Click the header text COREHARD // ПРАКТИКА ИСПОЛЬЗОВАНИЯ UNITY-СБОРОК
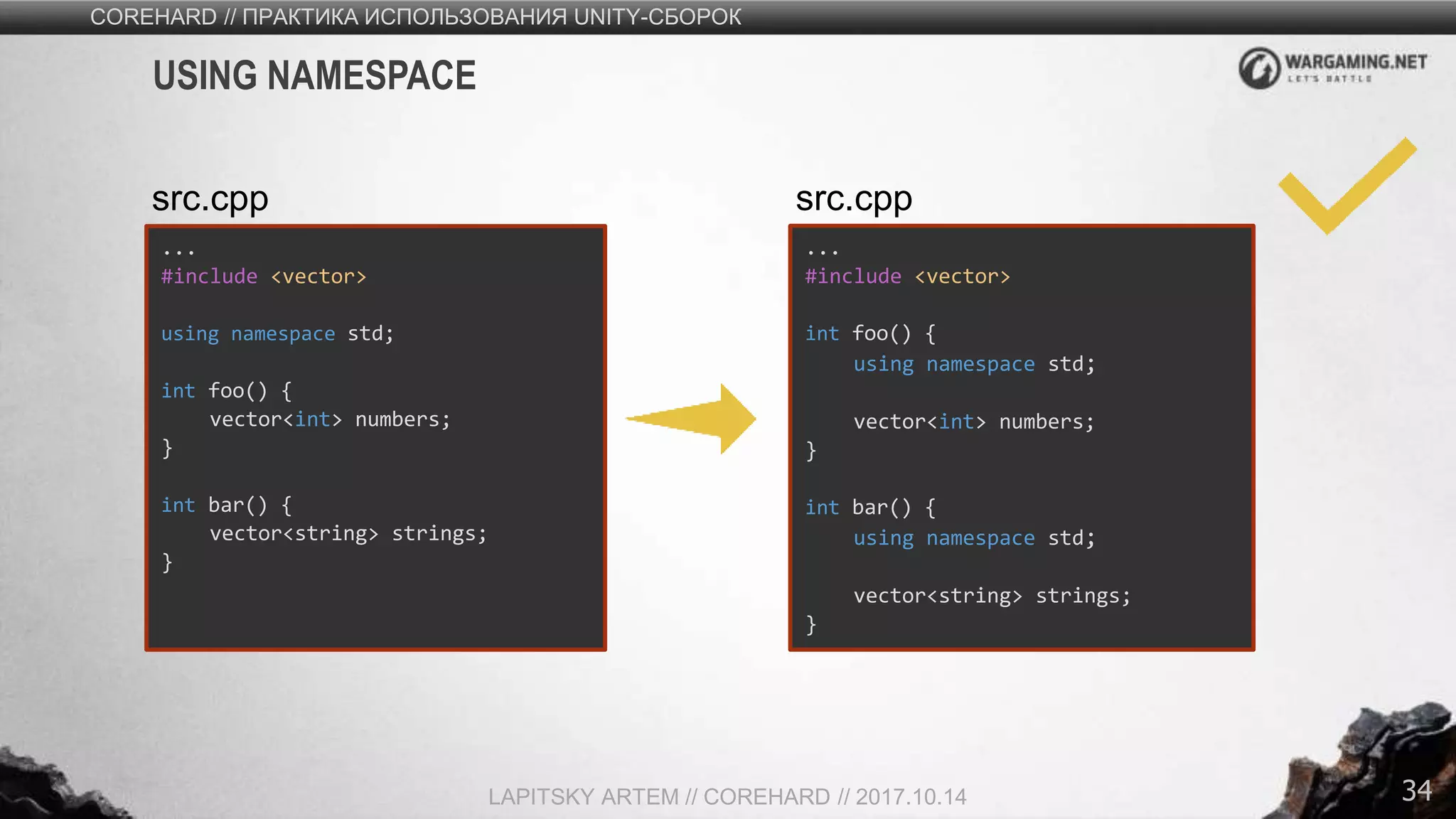 pos(415,16)
